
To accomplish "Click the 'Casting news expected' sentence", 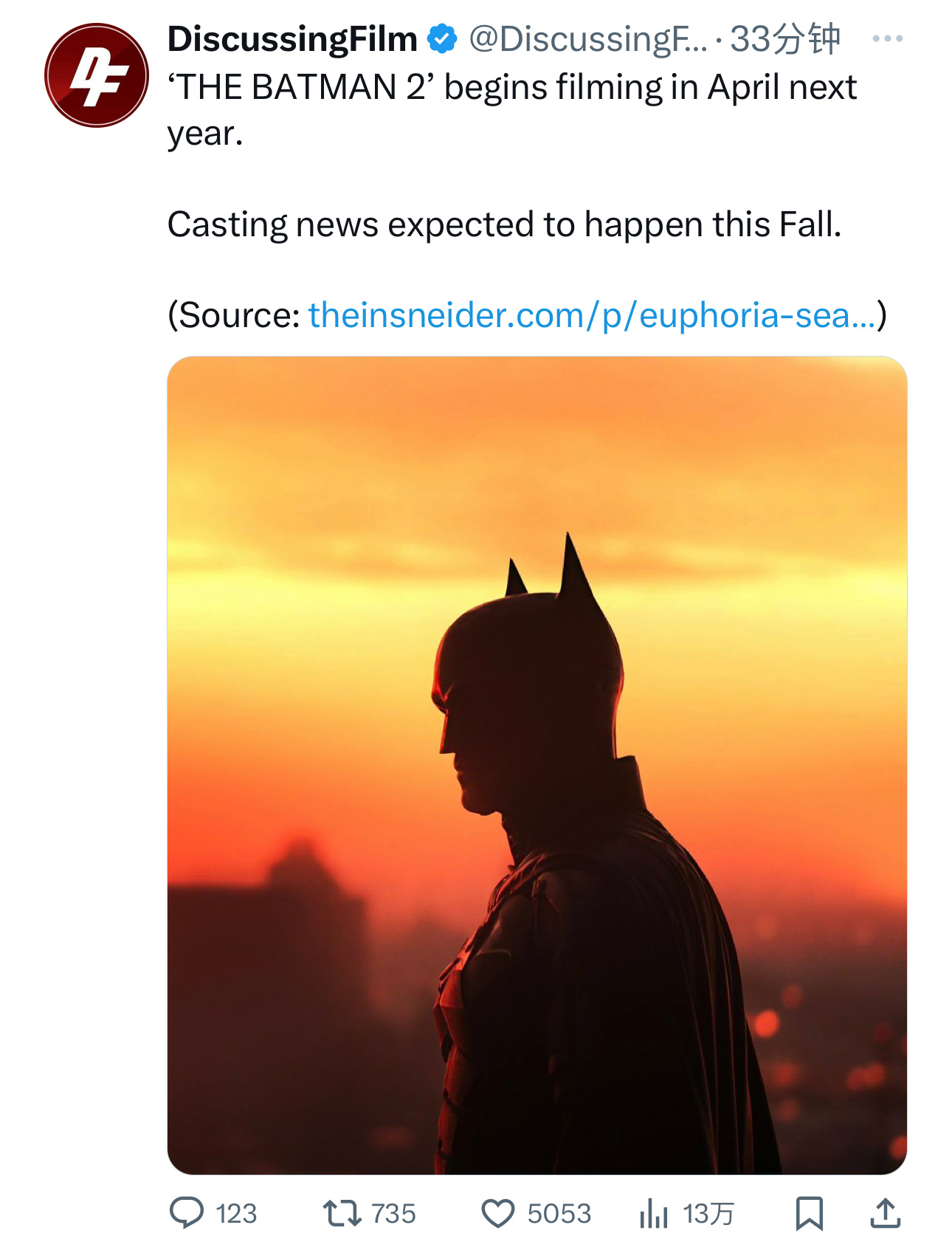I will click(x=505, y=224).
